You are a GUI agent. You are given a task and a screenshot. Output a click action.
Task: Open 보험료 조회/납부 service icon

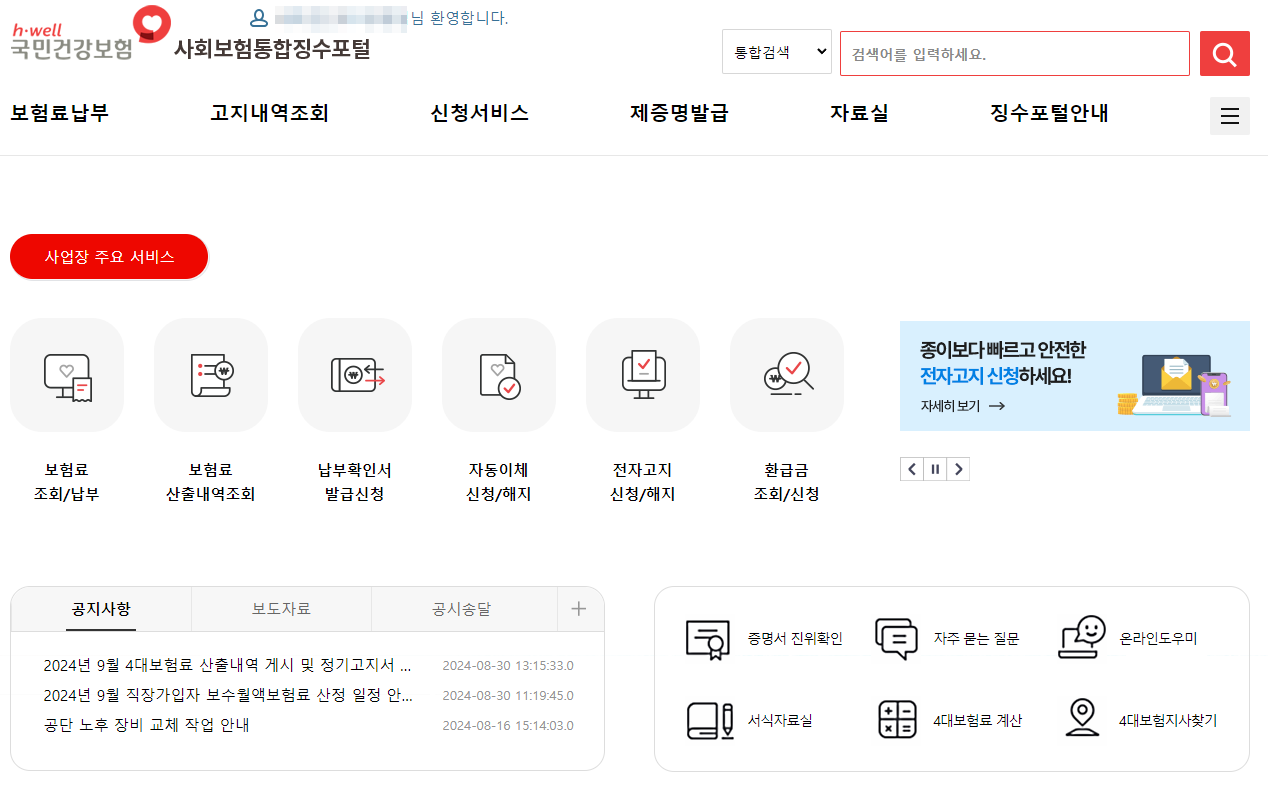click(67, 375)
